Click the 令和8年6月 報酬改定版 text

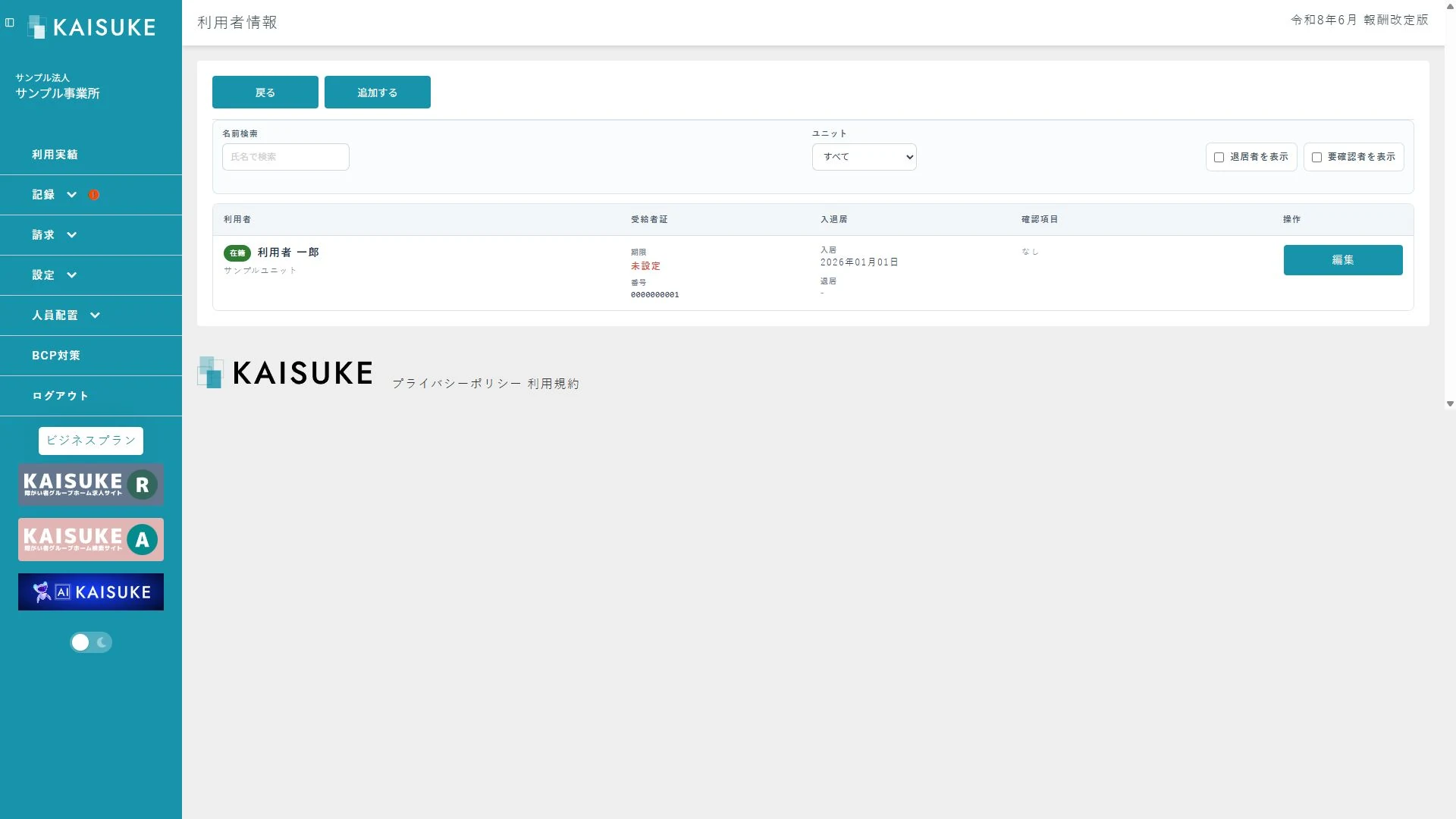click(1360, 20)
